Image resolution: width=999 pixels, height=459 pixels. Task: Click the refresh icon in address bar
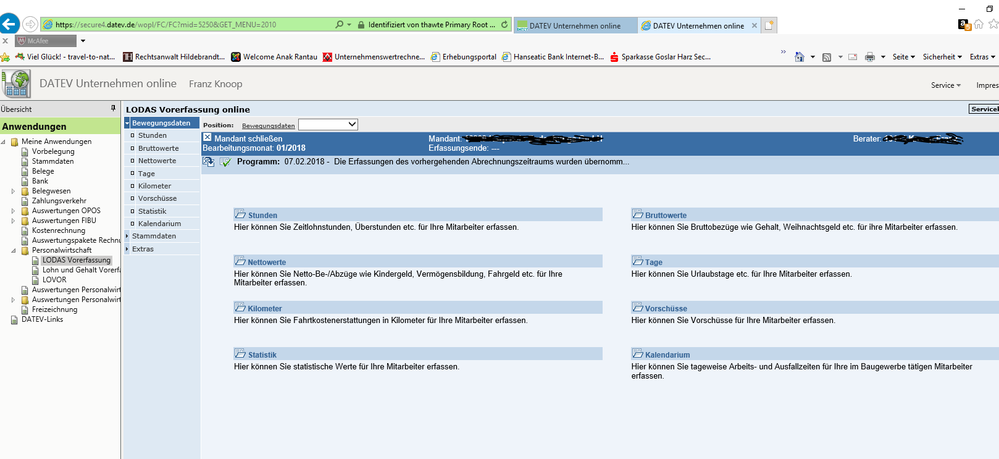[505, 25]
